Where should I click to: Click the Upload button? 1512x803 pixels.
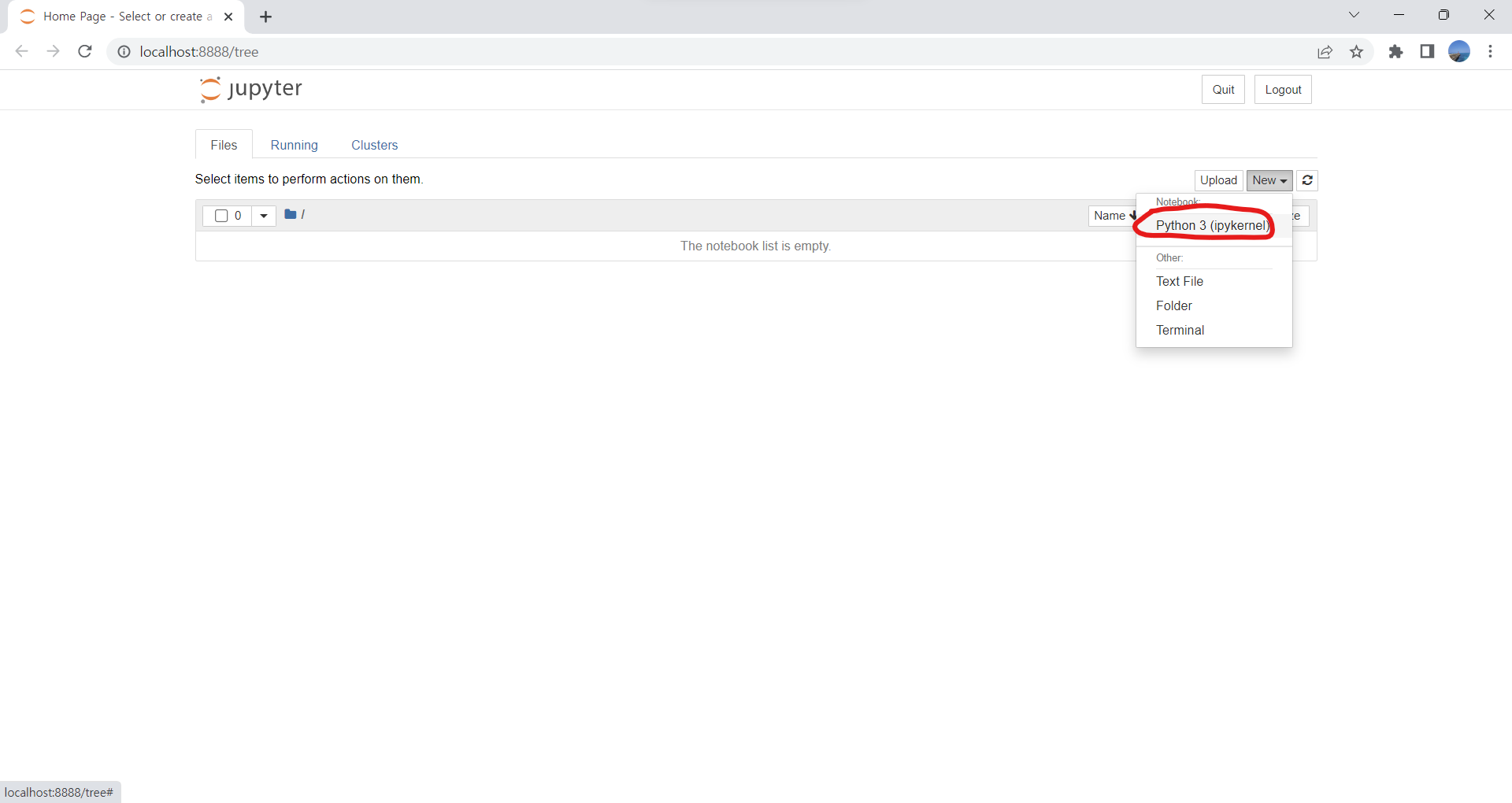(x=1218, y=180)
